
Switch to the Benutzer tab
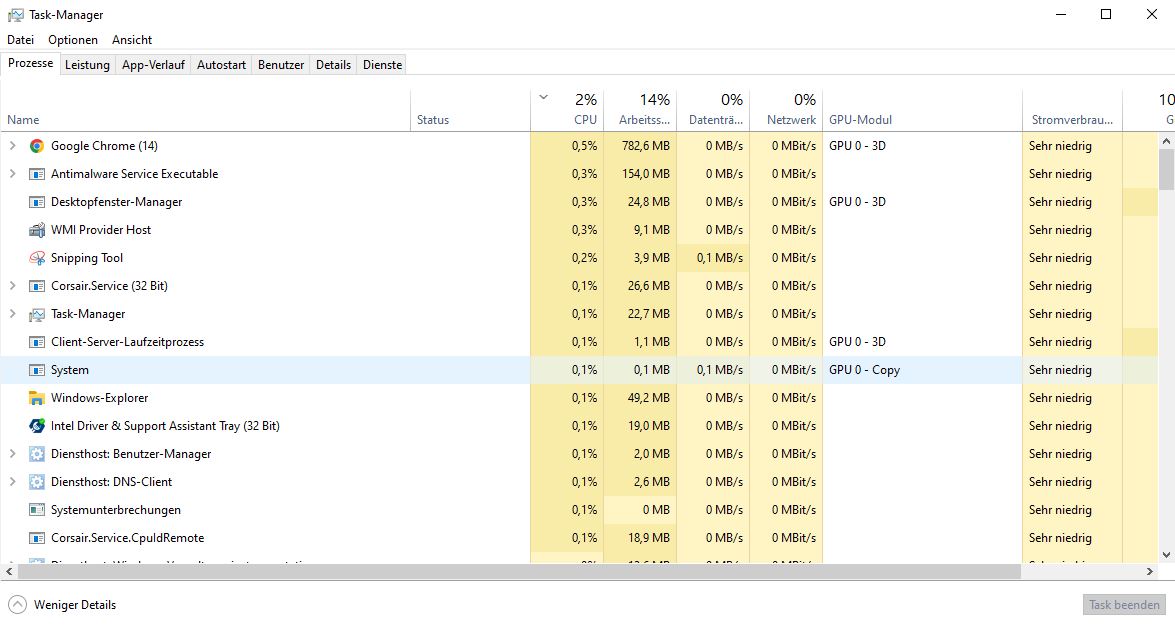click(x=281, y=64)
